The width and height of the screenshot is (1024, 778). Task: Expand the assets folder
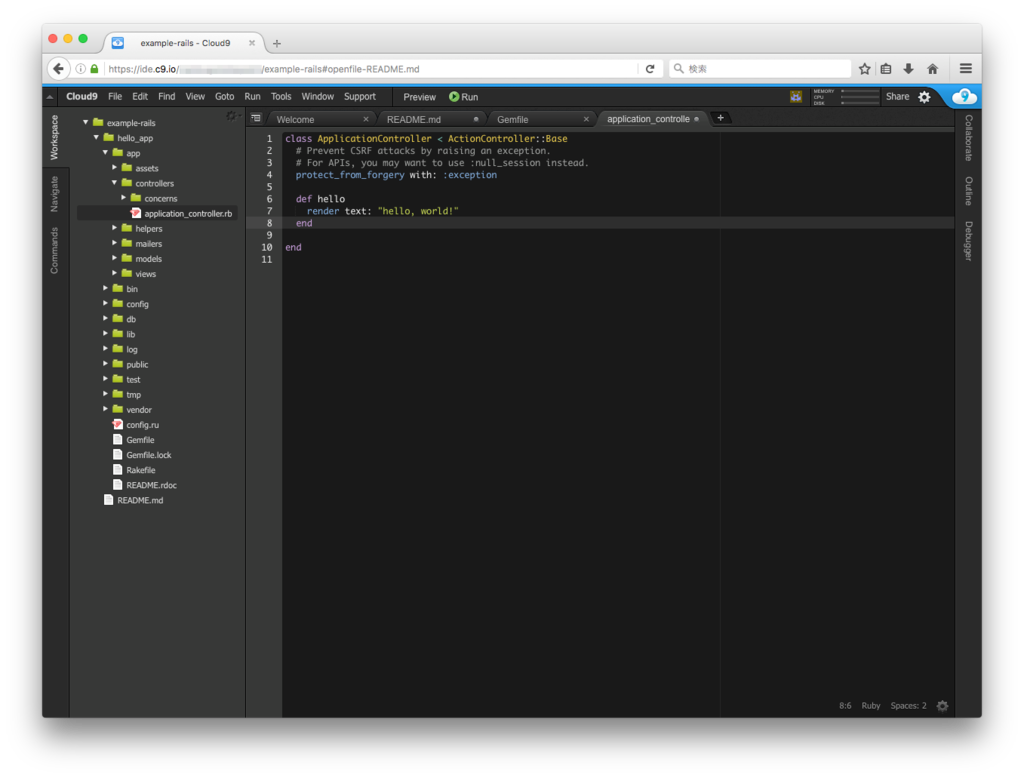coord(114,167)
